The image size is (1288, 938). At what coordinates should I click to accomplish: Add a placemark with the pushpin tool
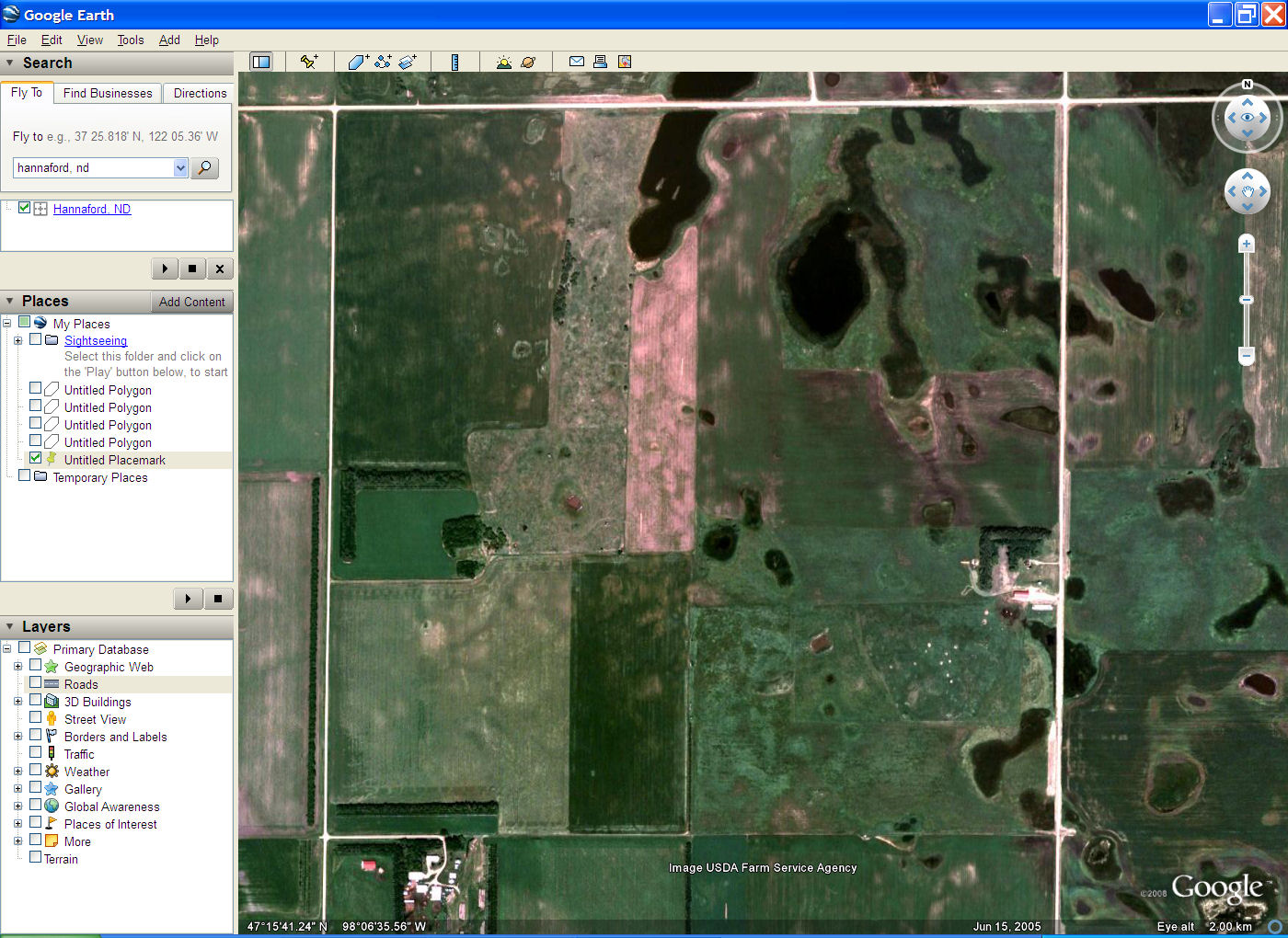tap(309, 62)
